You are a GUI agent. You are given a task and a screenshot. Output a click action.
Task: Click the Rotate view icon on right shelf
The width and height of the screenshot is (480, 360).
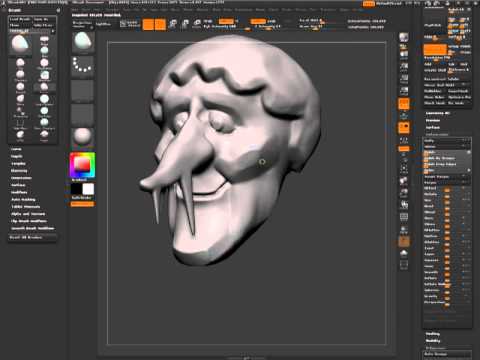click(404, 204)
